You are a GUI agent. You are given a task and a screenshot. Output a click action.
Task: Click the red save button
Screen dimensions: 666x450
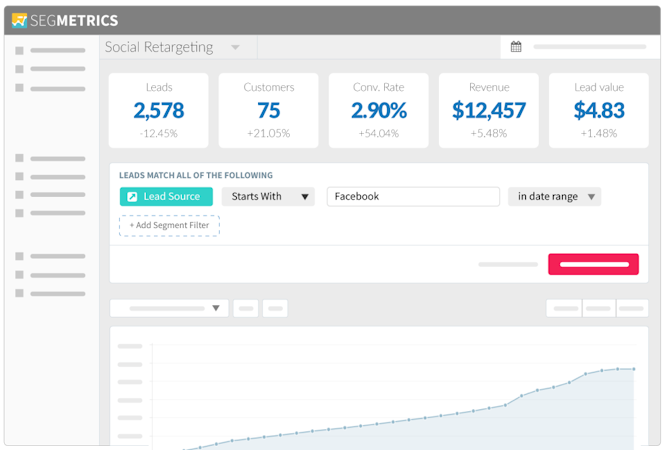[x=593, y=264]
